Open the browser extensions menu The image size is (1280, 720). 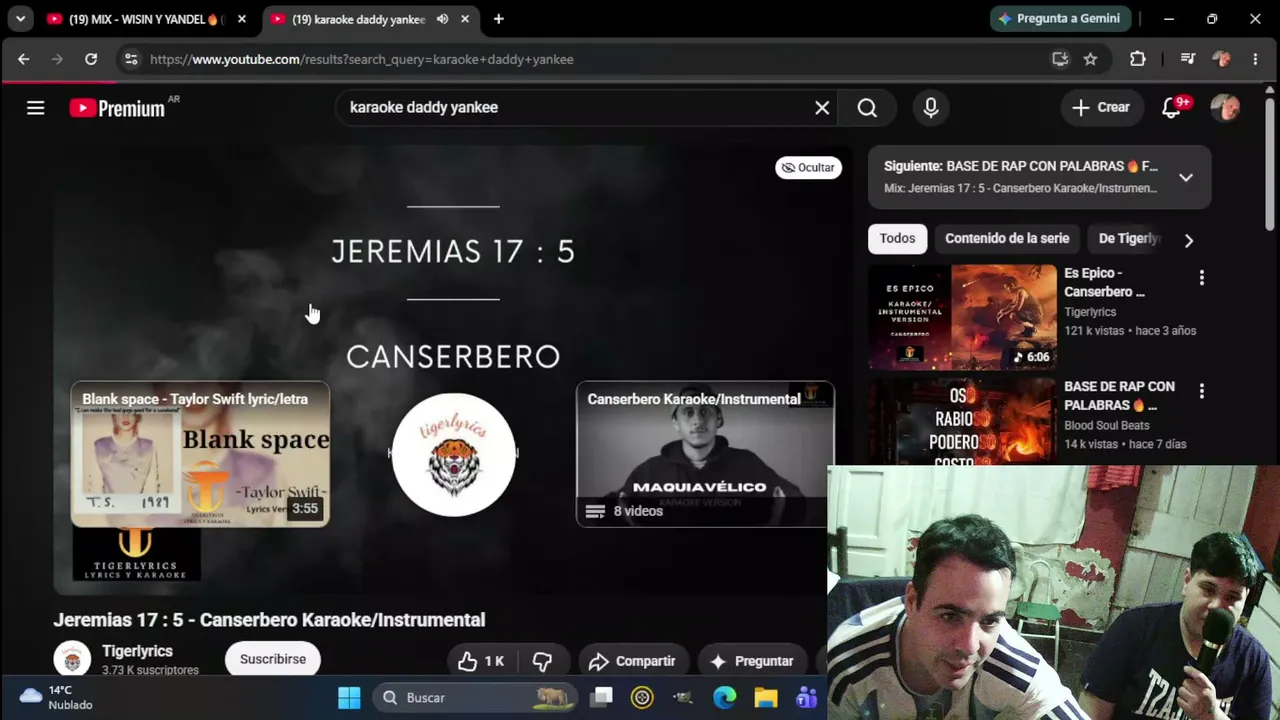(x=1138, y=59)
